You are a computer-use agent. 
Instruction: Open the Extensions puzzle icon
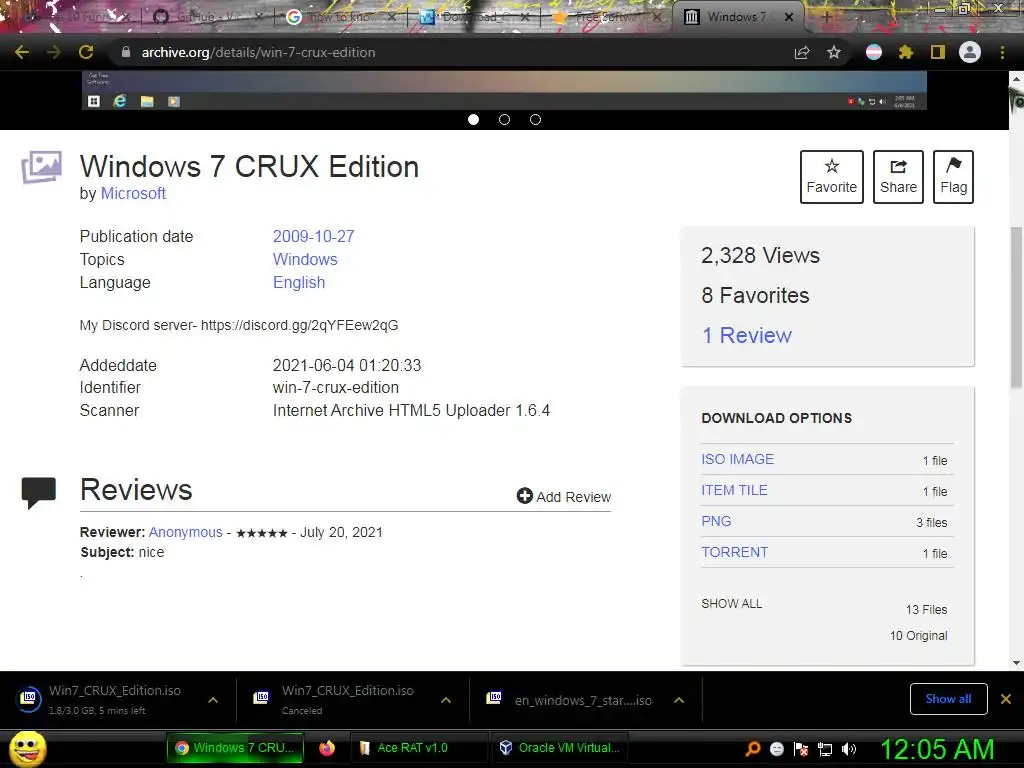(x=906, y=52)
